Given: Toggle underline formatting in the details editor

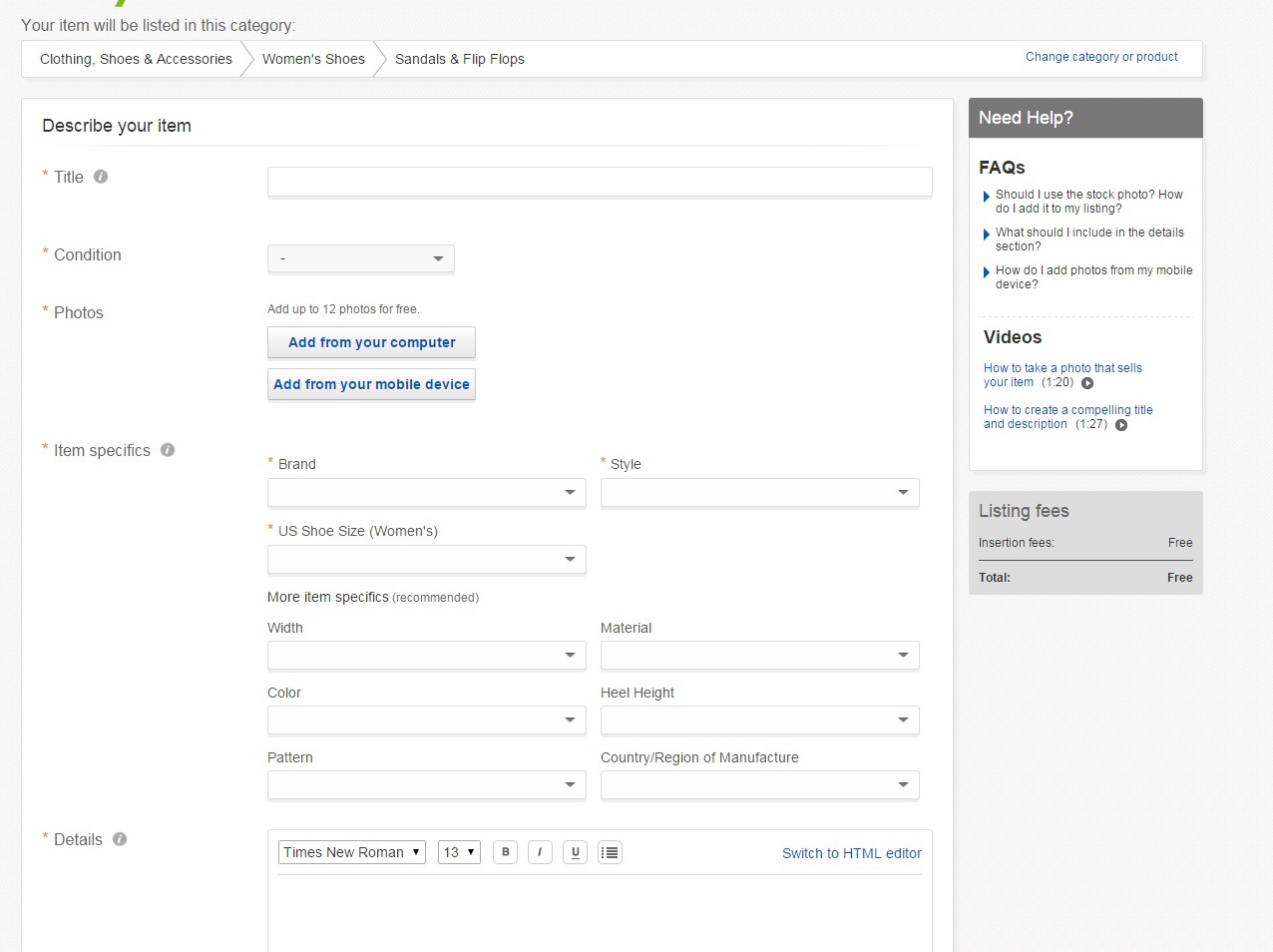Looking at the screenshot, I should coord(575,852).
